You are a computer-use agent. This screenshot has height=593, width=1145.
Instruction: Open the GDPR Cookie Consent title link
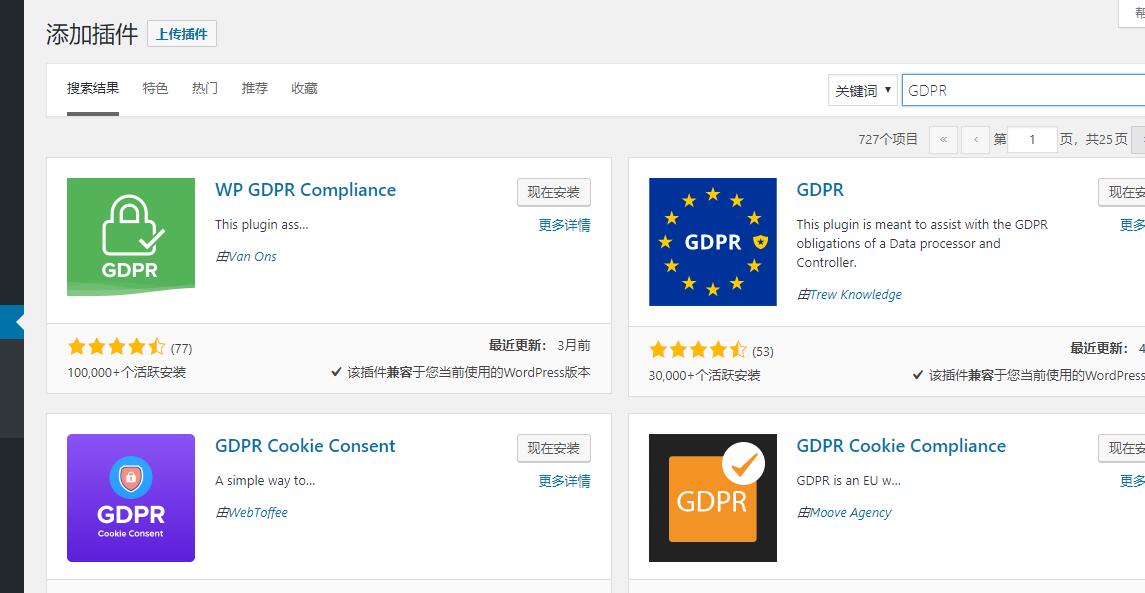[305, 446]
